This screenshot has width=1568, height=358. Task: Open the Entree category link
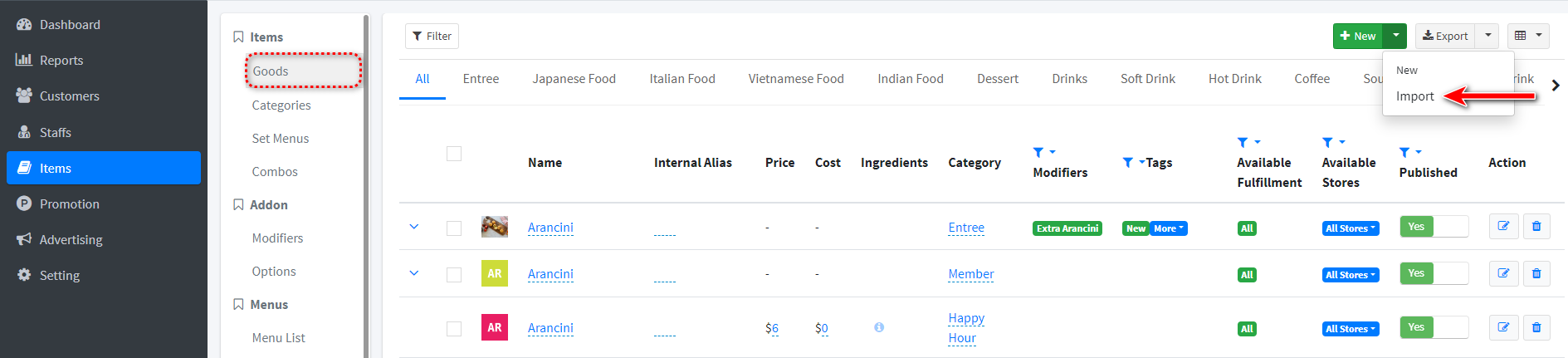click(x=966, y=228)
